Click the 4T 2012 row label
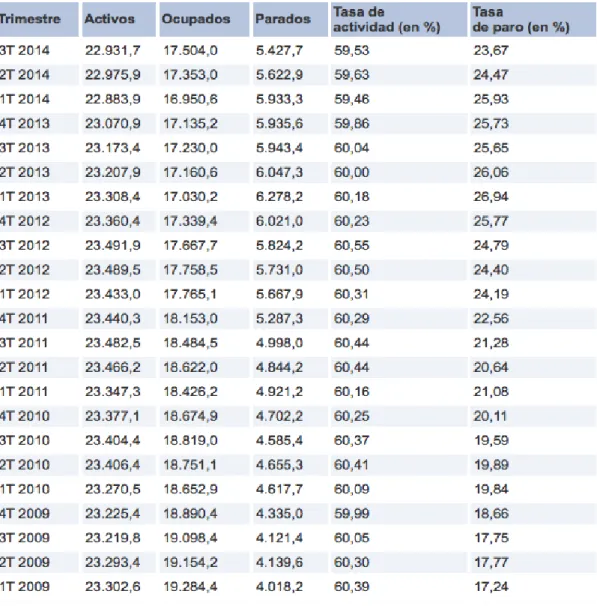This screenshot has height=606, width=597. pos(25,221)
